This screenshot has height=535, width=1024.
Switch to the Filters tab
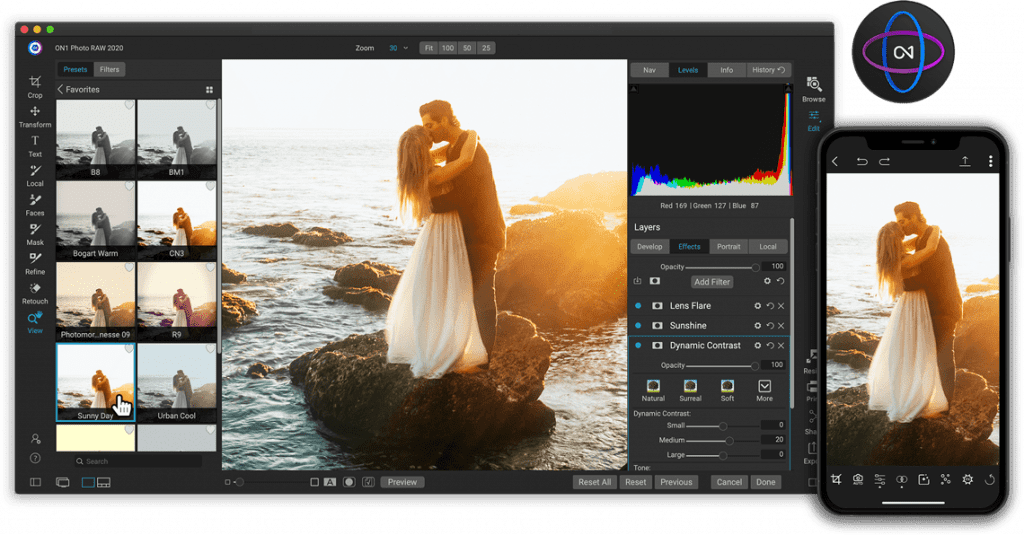point(109,69)
